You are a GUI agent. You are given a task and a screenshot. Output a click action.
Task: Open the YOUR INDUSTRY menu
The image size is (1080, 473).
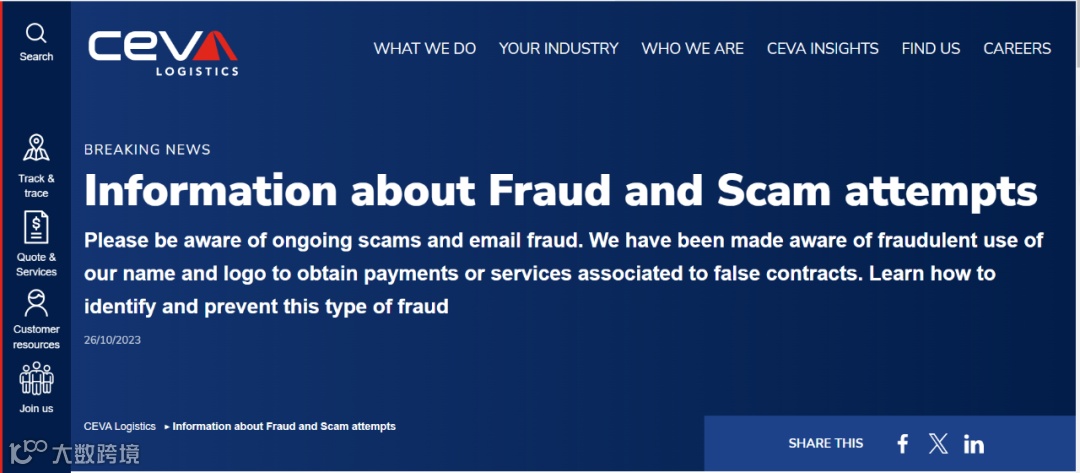[558, 48]
